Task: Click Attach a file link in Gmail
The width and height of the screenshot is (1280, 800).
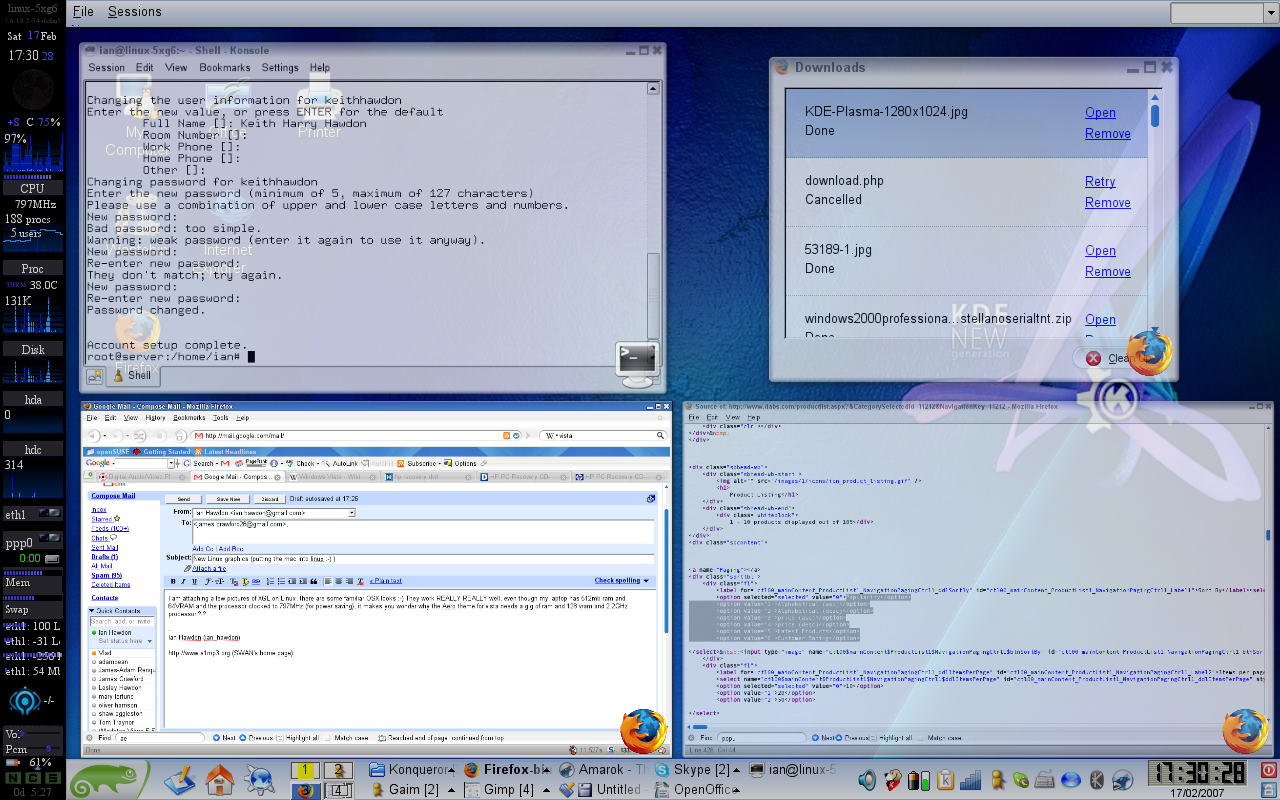Action: 209,568
